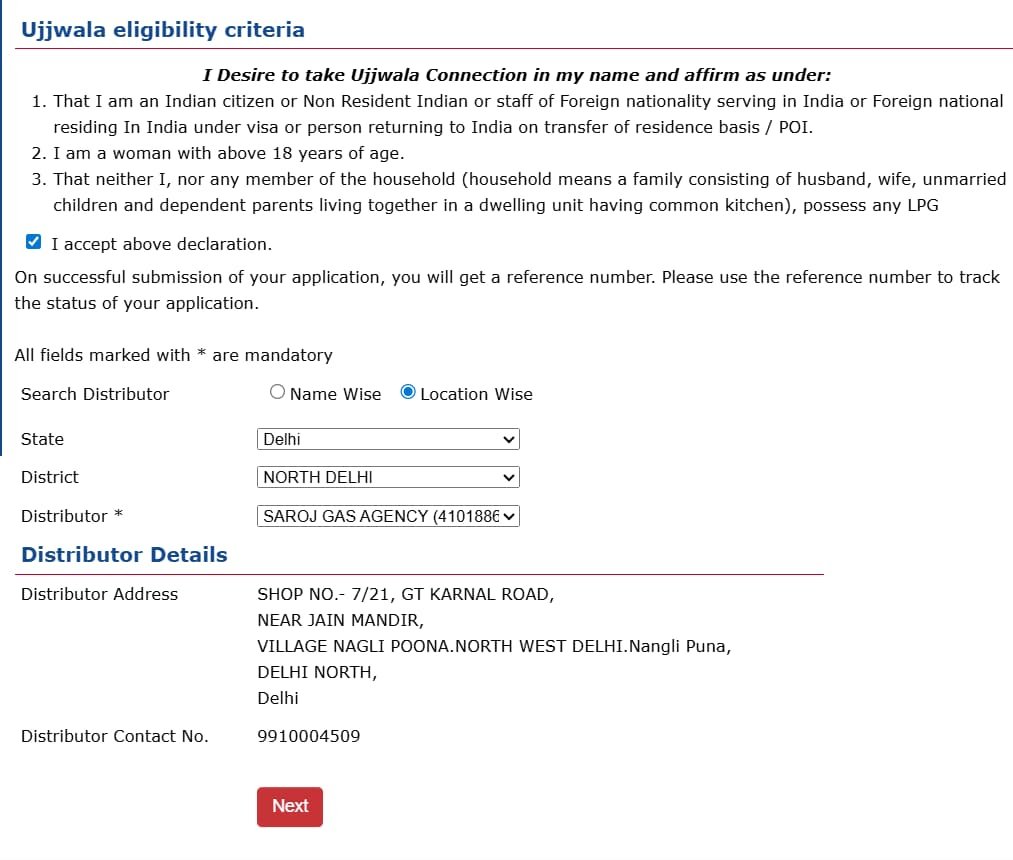The height and width of the screenshot is (860, 1013).
Task: Click the 'Distributor Contact No.' label
Action: (115, 736)
